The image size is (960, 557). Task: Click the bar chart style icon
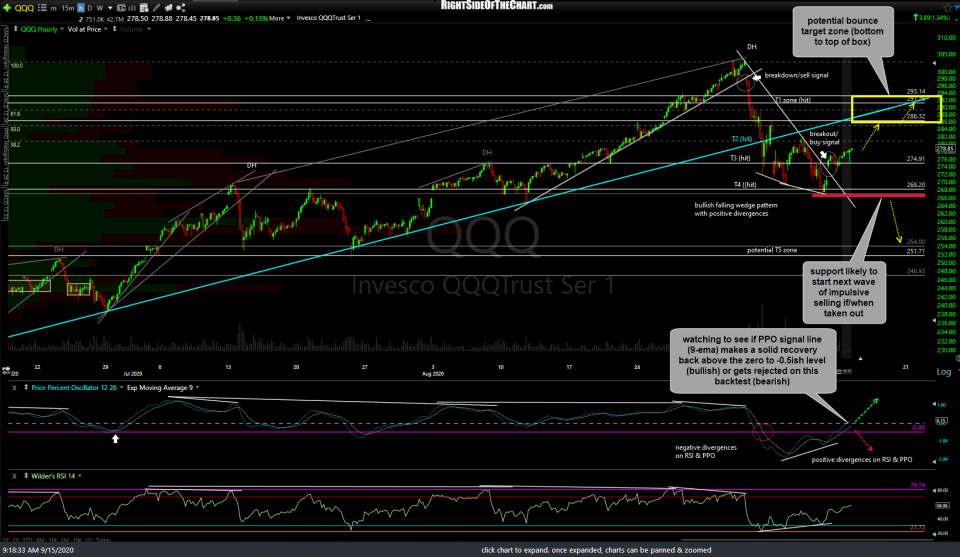(x=132, y=8)
